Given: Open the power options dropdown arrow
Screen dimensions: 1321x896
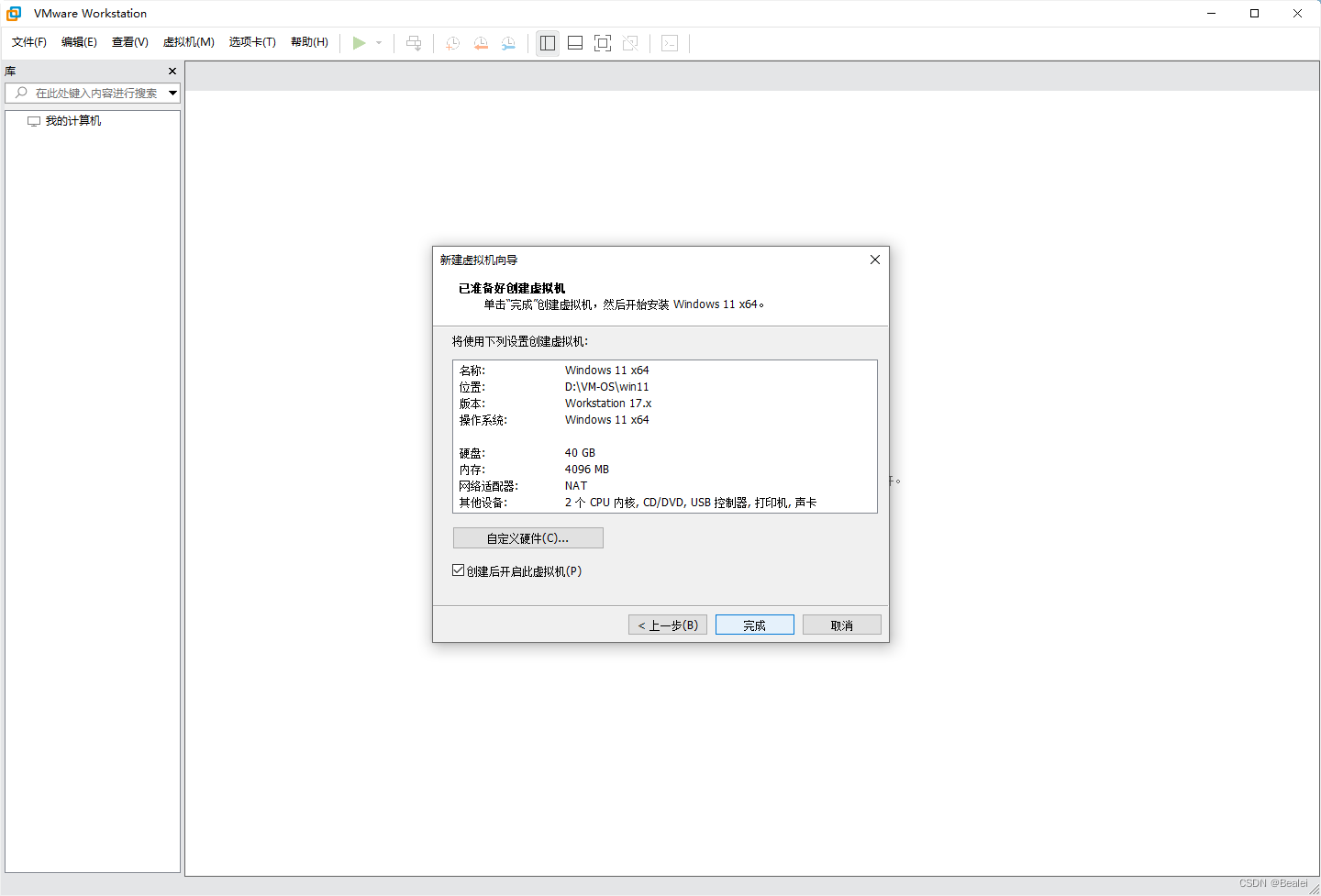Looking at the screenshot, I should (x=379, y=43).
